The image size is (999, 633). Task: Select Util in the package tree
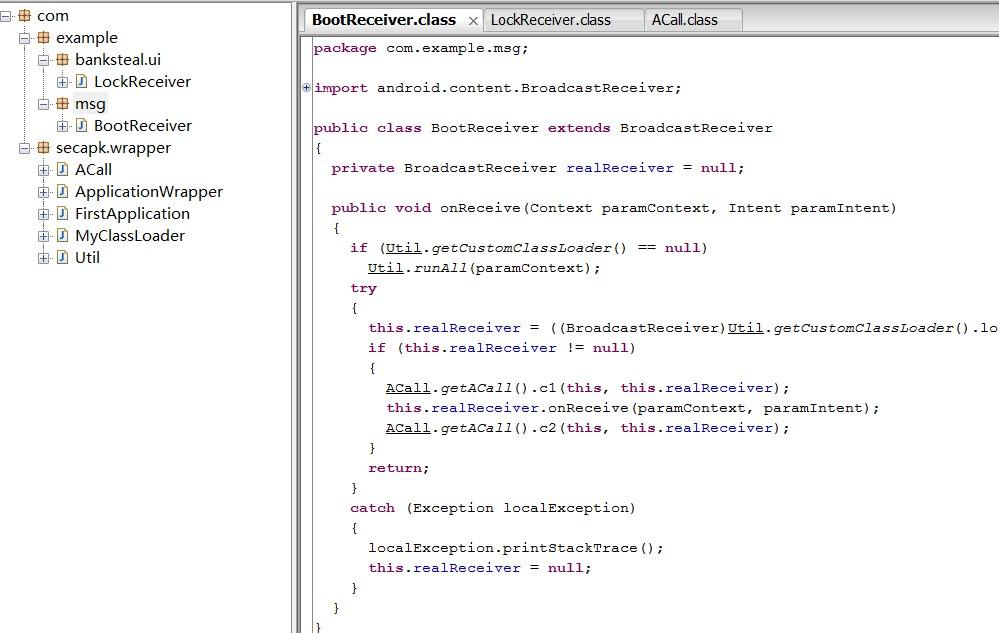pyautogui.click(x=87, y=258)
